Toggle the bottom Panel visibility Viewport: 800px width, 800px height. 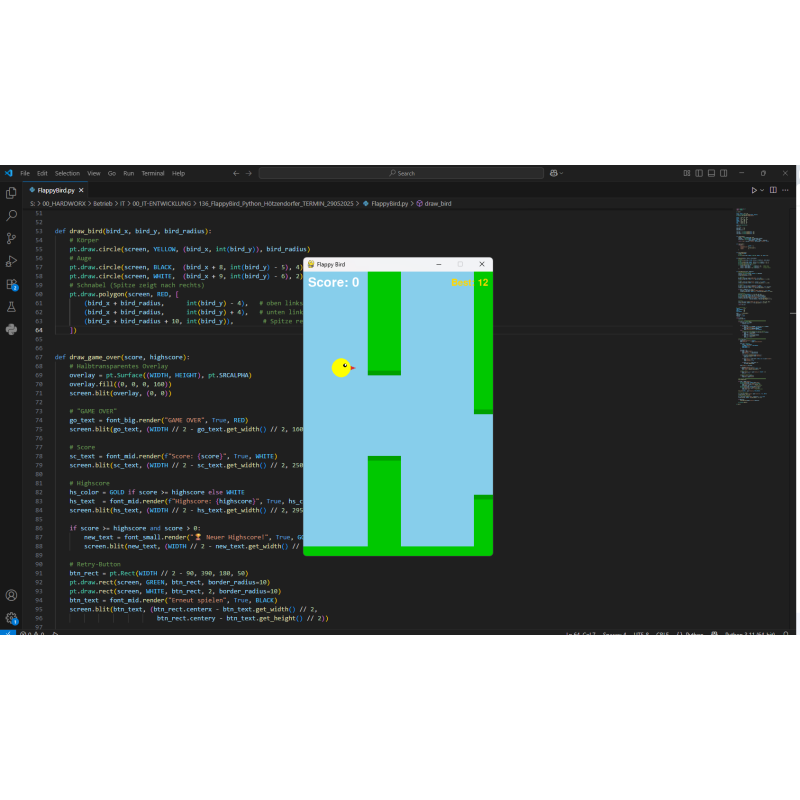pyautogui.click(x=711, y=173)
